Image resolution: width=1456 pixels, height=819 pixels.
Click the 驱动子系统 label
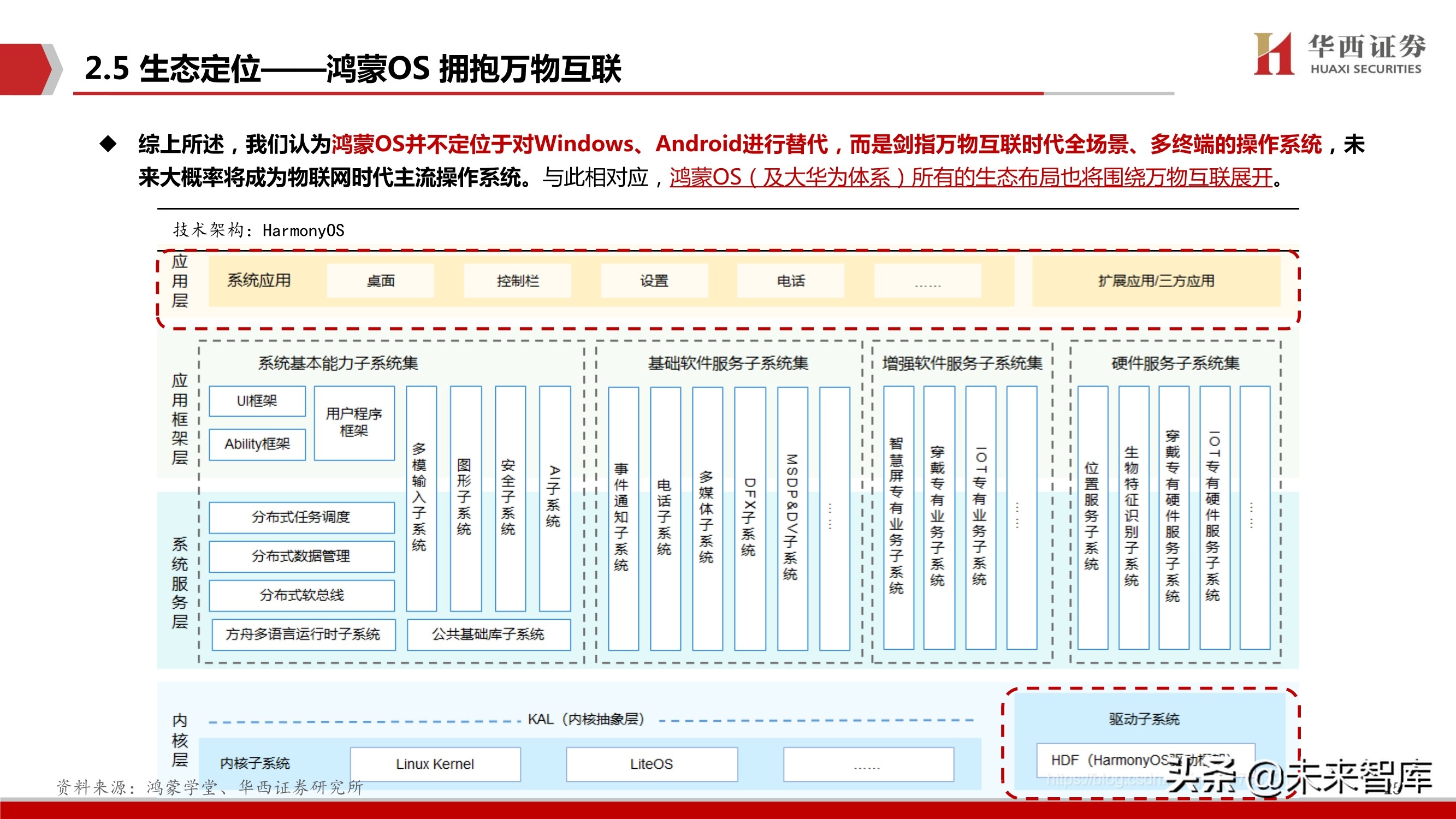click(x=1144, y=720)
